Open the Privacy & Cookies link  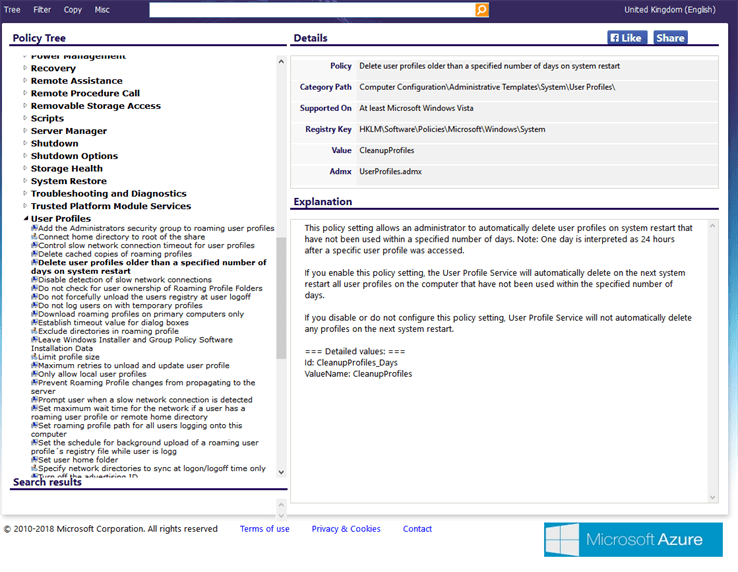pyautogui.click(x=346, y=529)
